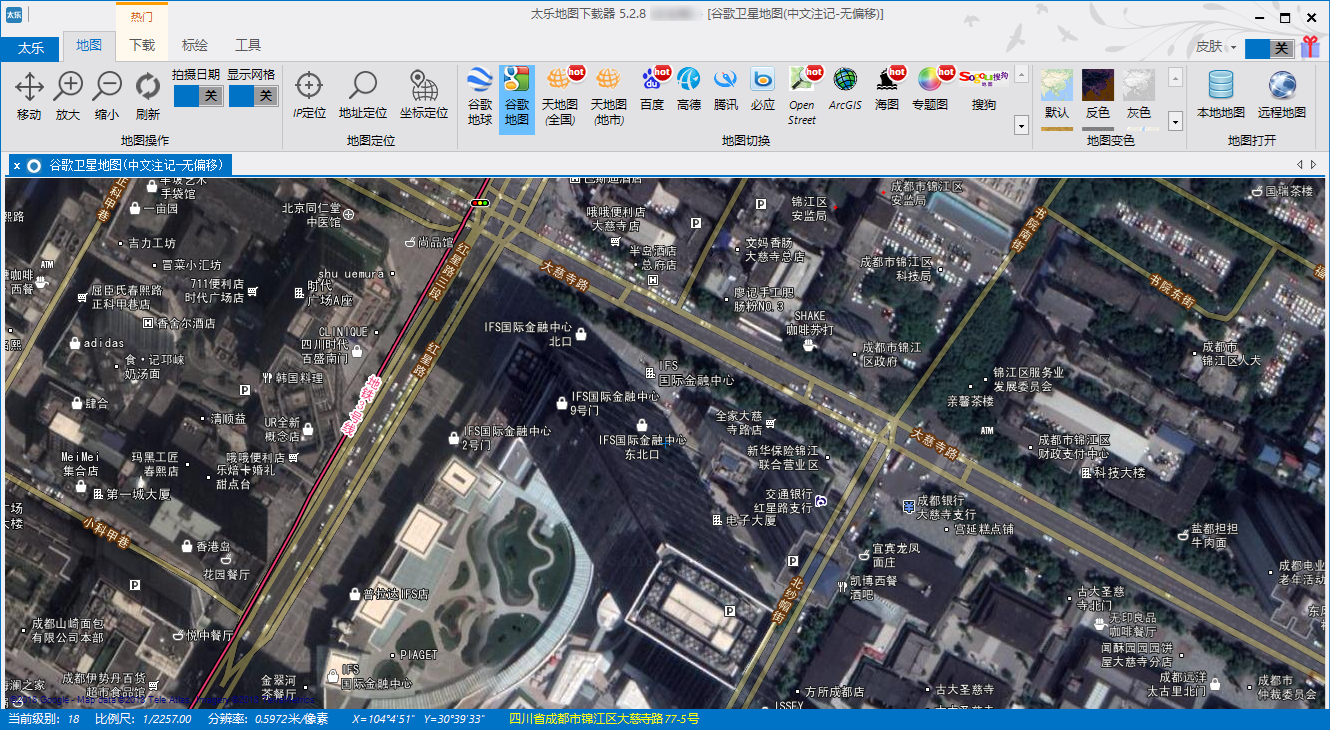Toggle the 显示网格 switch

pos(253,96)
